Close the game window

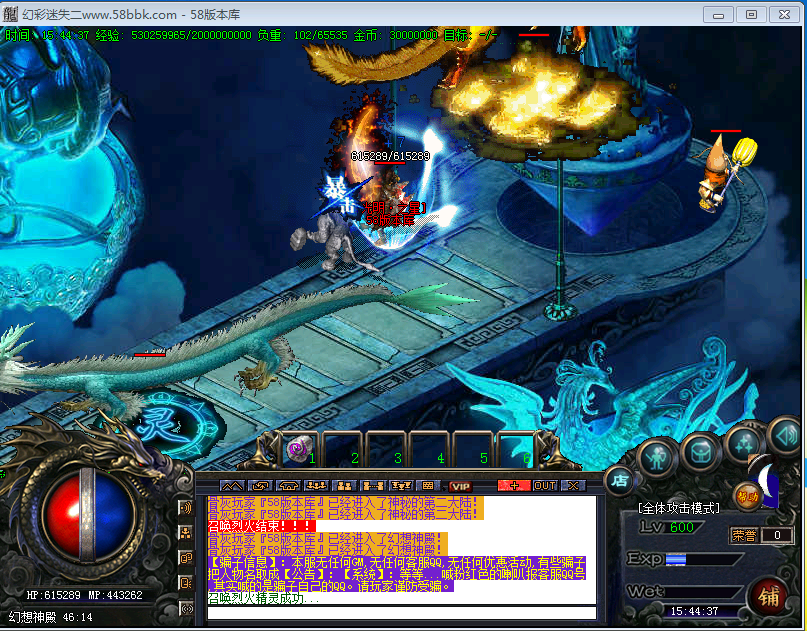click(x=784, y=14)
